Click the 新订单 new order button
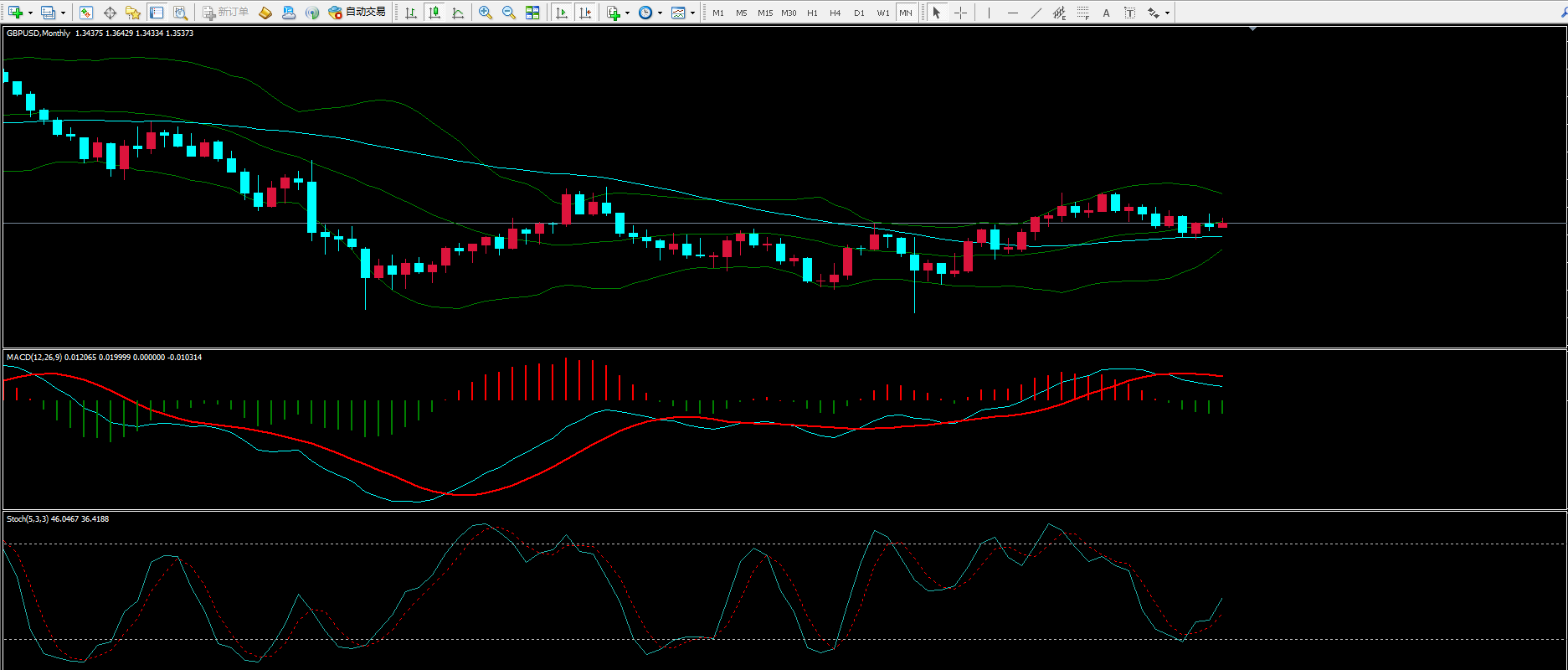1568x670 pixels. (x=226, y=13)
